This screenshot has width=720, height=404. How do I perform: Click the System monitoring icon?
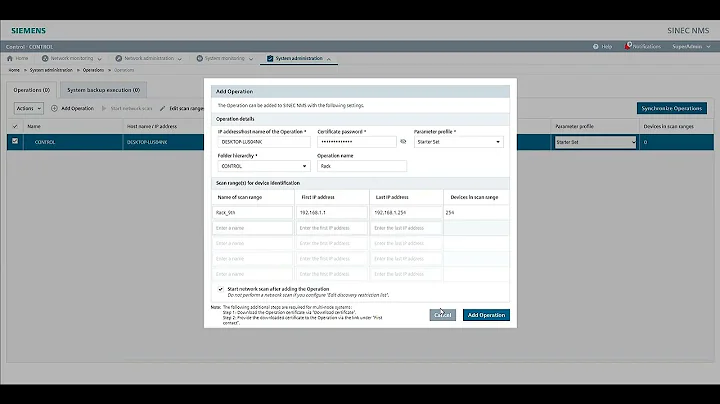click(x=200, y=58)
